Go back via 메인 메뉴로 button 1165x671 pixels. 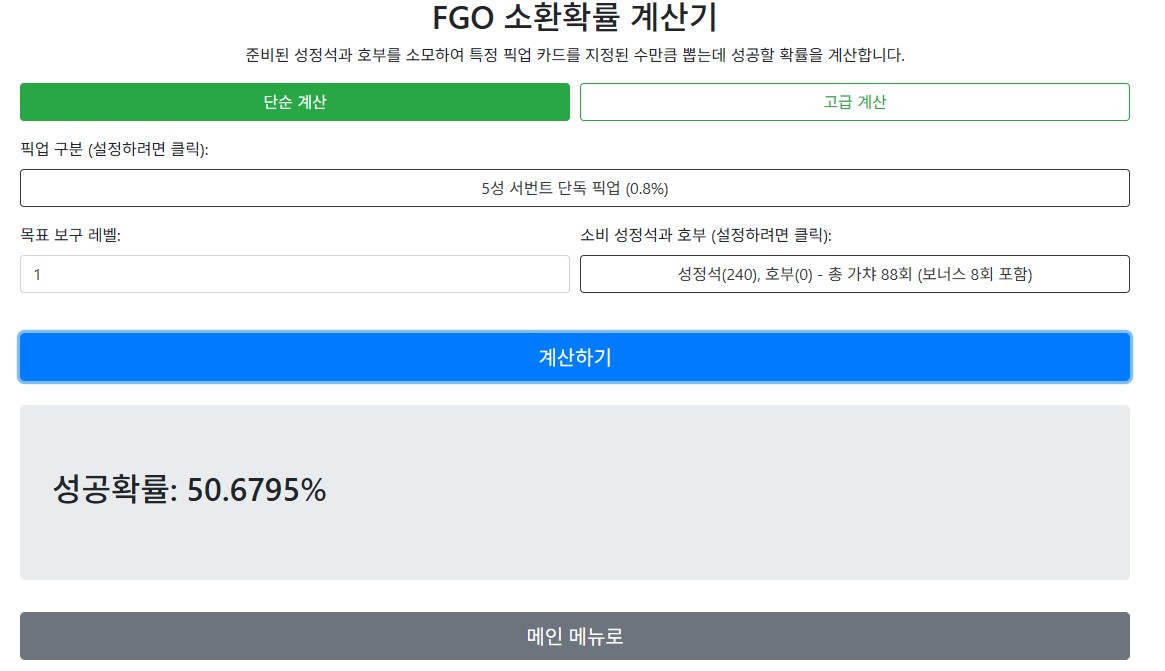tap(574, 636)
